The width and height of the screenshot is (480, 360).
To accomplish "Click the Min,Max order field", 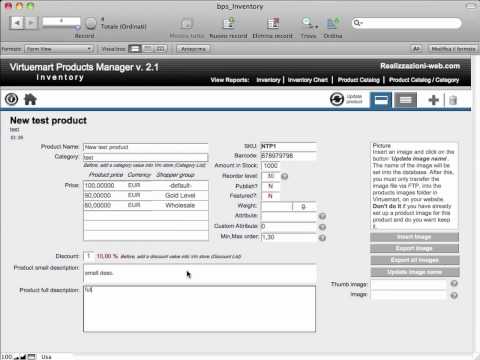I will tap(288, 237).
